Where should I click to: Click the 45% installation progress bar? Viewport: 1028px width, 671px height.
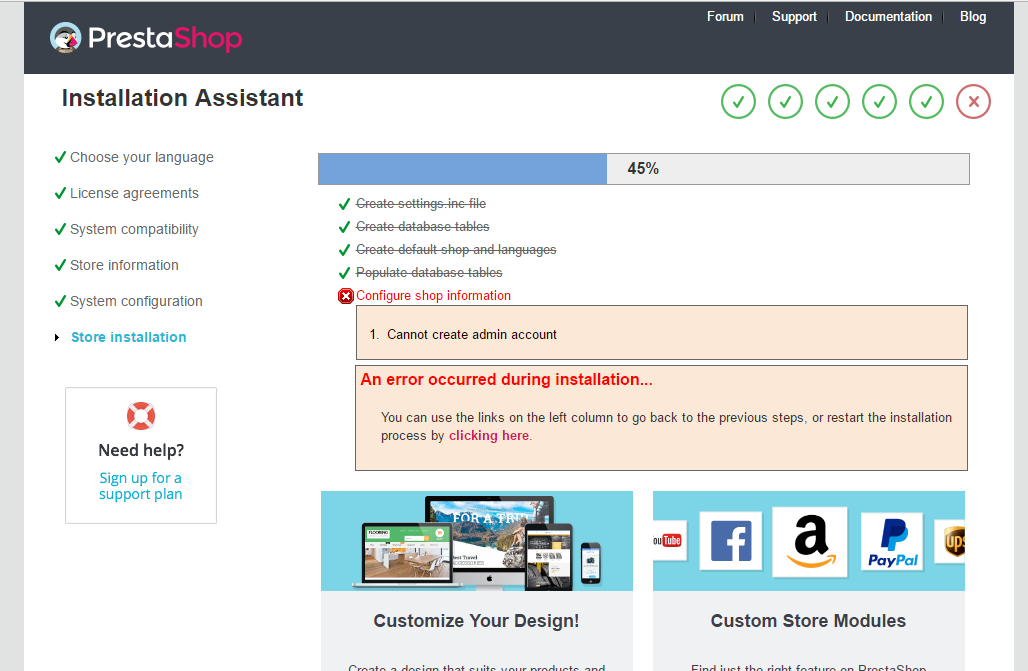[644, 169]
